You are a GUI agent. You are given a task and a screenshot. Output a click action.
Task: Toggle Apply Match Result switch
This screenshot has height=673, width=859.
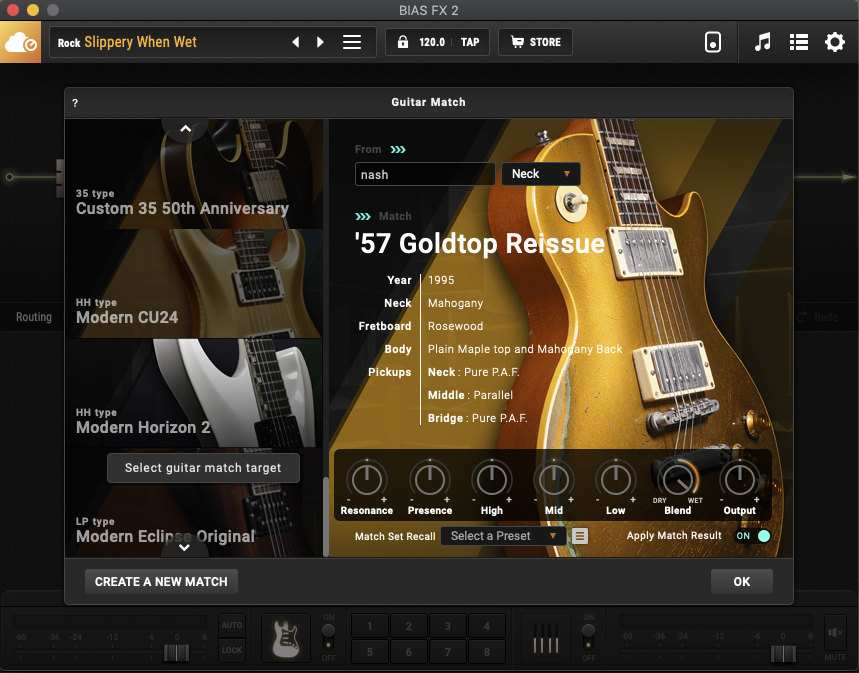754,536
